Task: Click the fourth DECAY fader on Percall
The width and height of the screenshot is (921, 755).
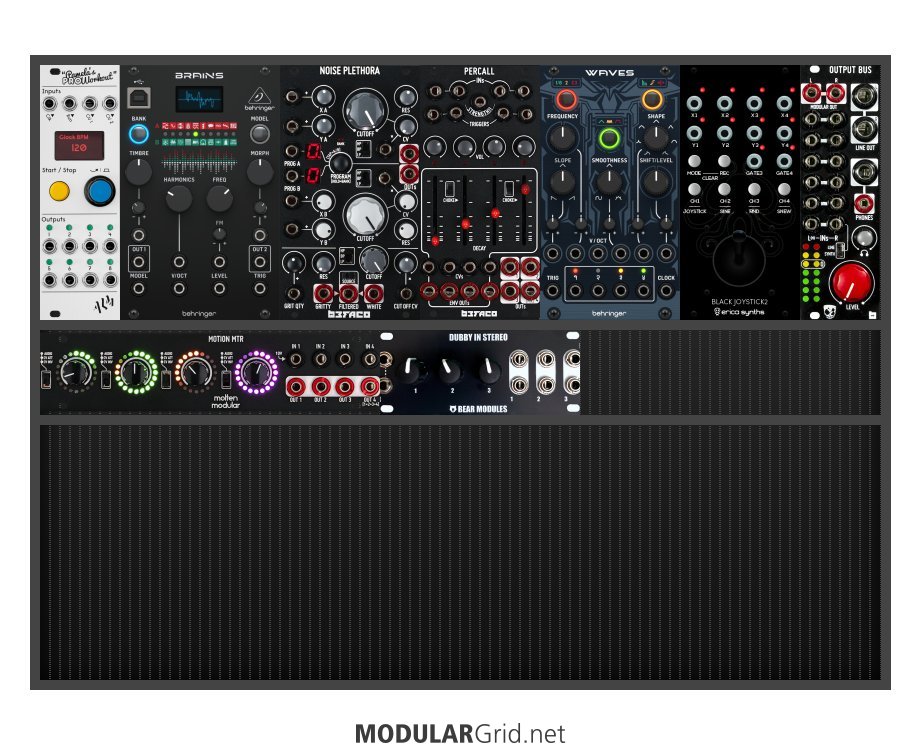Action: 525,189
